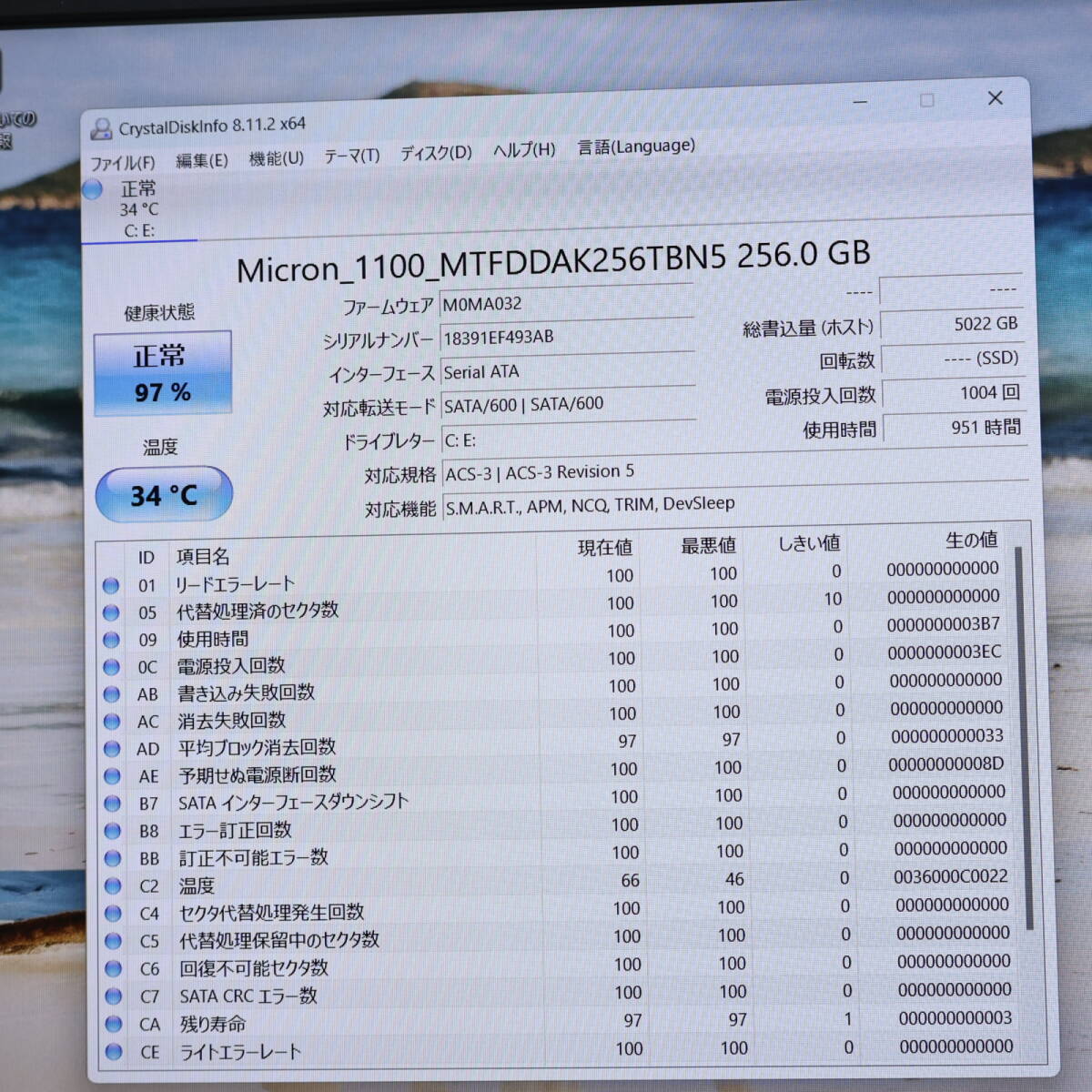1092x1092 pixels.
Task: Open the 言語(Language) menu
Action: coord(636,147)
